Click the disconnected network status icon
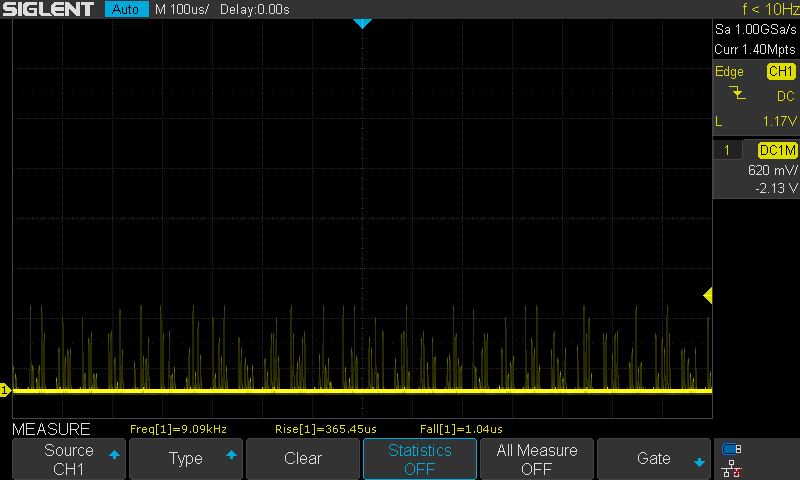This screenshot has height=480, width=800. [x=732, y=469]
